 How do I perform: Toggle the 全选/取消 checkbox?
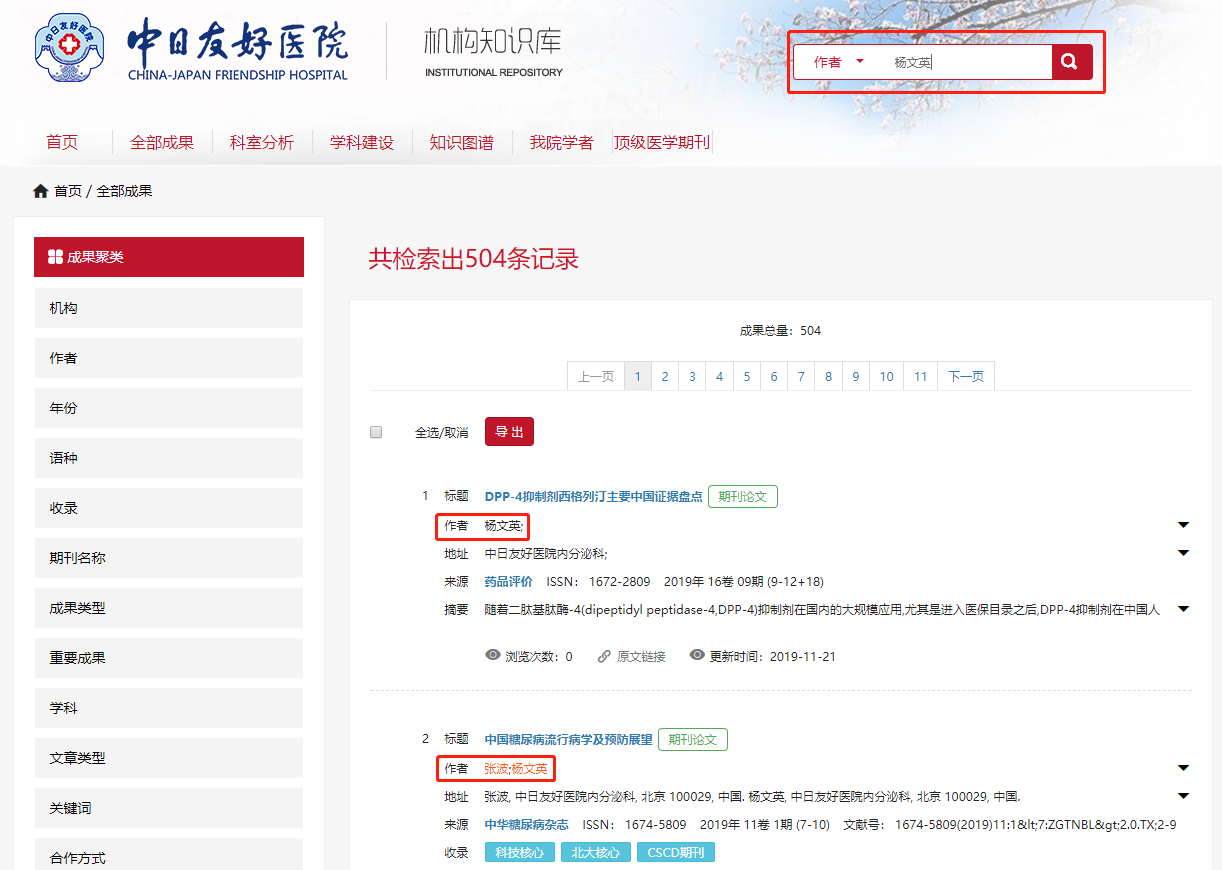376,432
